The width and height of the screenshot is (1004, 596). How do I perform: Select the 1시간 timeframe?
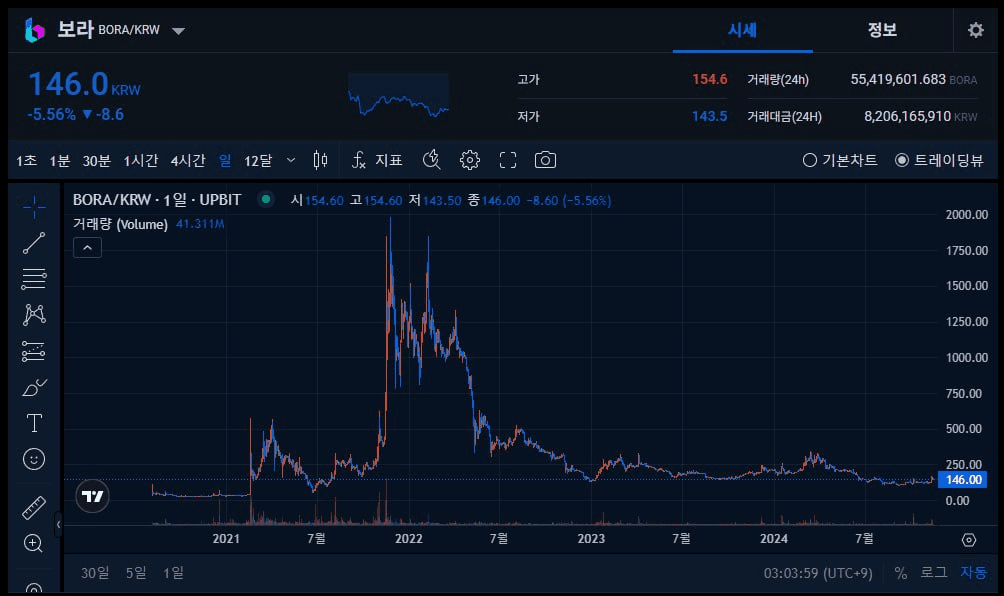(141, 161)
